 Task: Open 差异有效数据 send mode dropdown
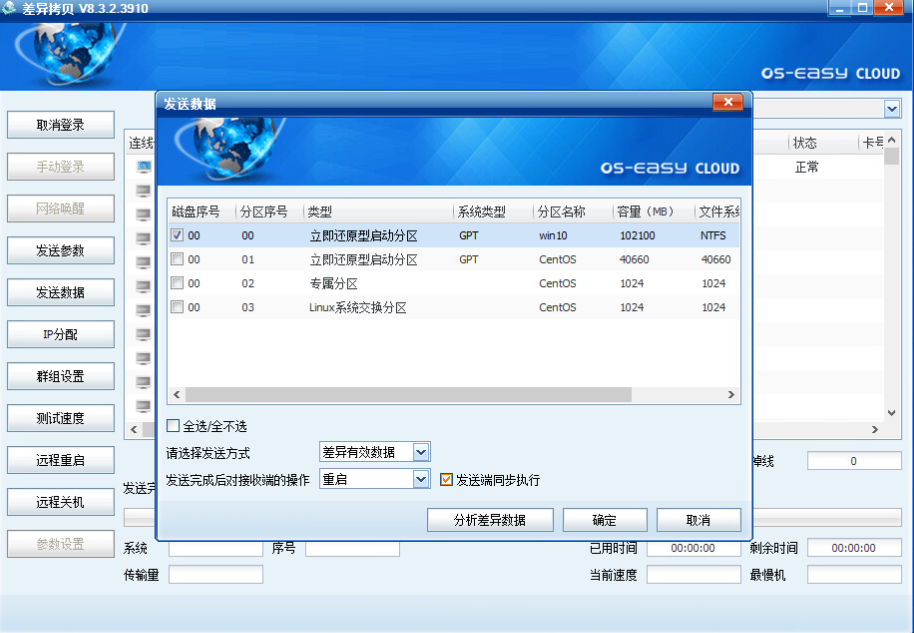[421, 453]
